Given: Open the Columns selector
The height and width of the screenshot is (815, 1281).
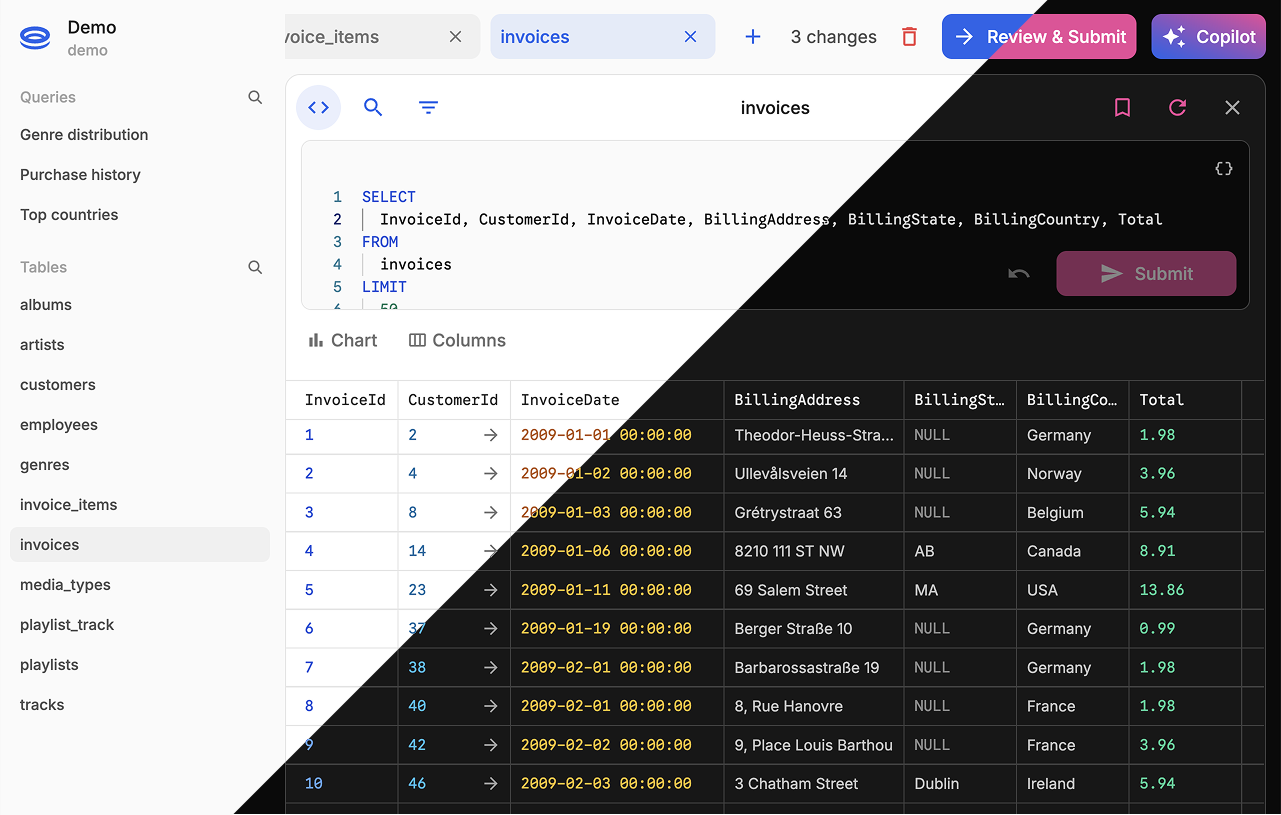Looking at the screenshot, I should (x=457, y=341).
